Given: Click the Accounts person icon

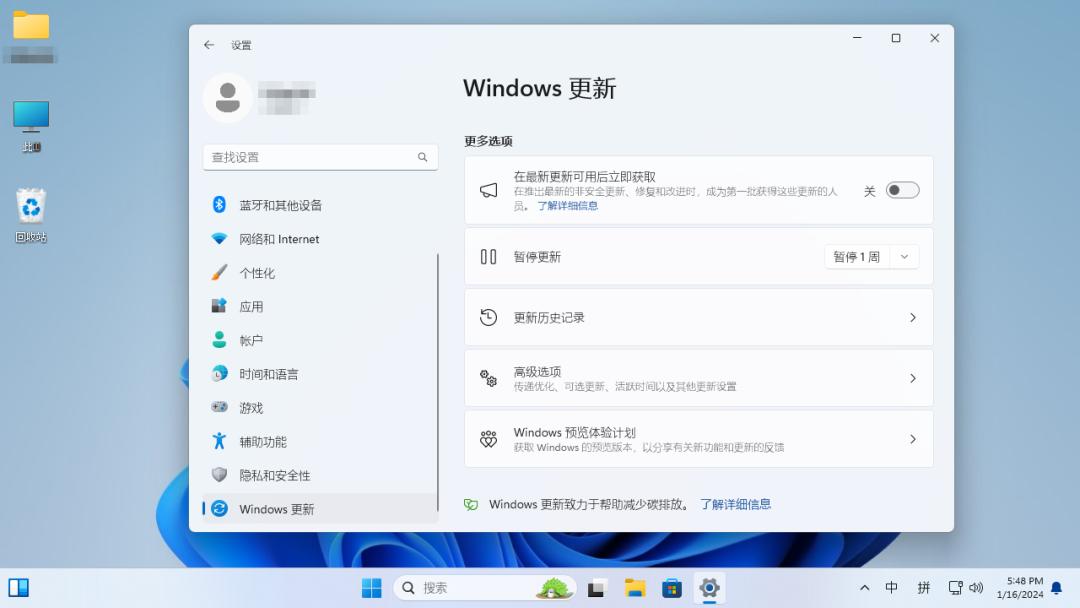Looking at the screenshot, I should [219, 339].
